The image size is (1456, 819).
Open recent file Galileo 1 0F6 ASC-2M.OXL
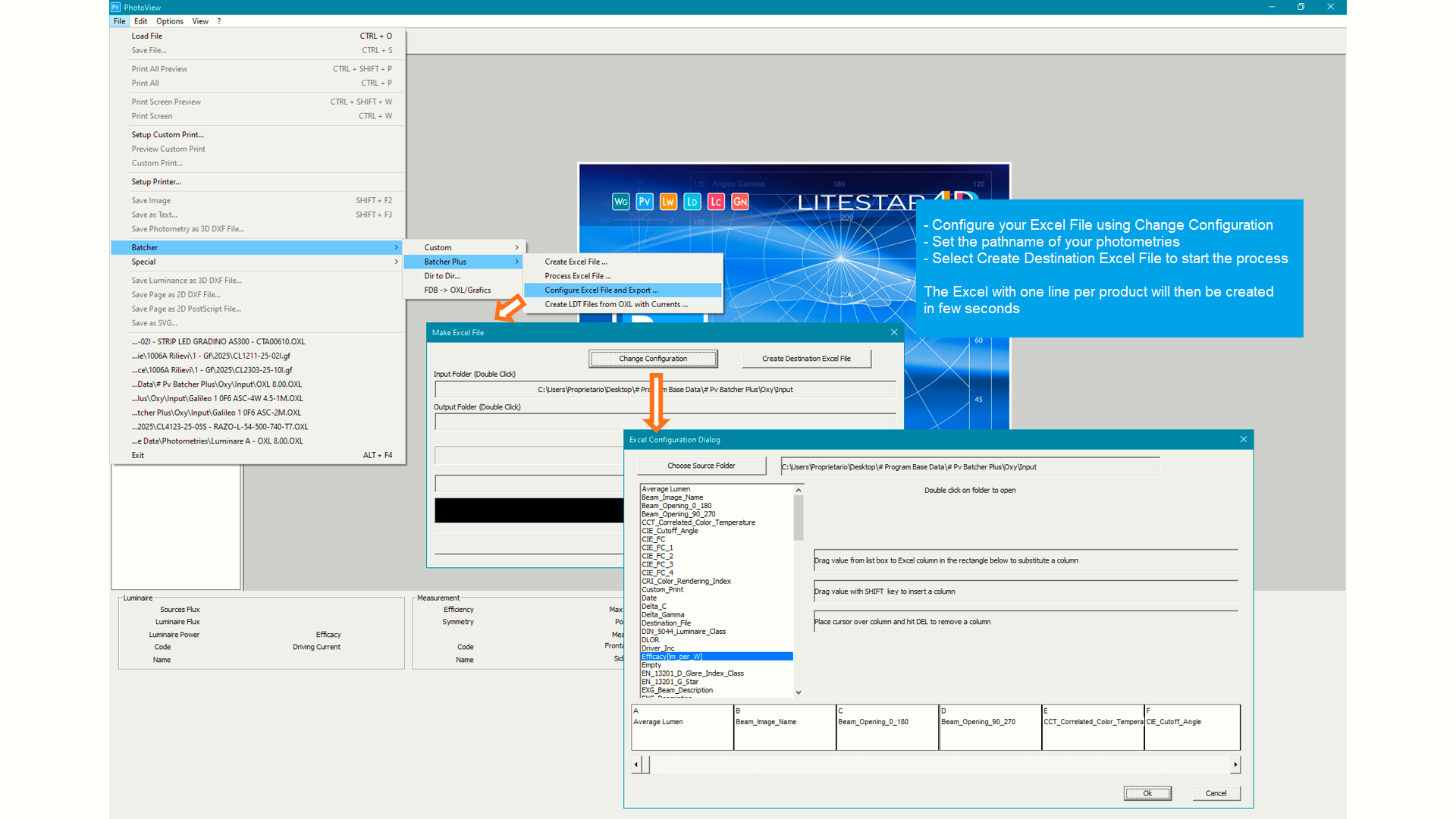click(x=258, y=413)
